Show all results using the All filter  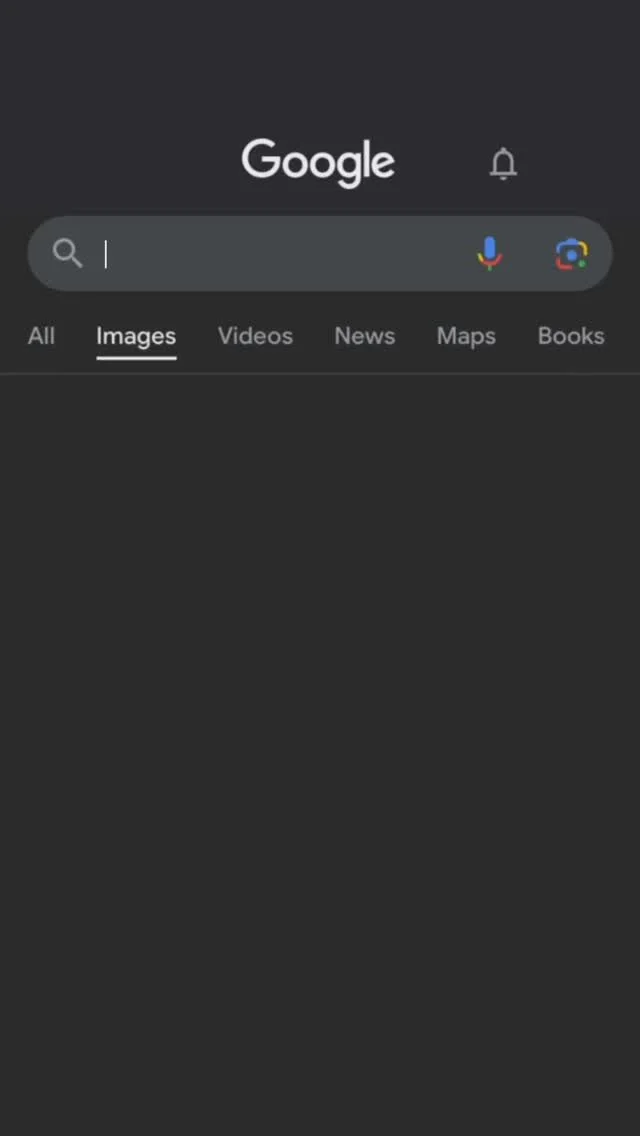[x=41, y=336]
